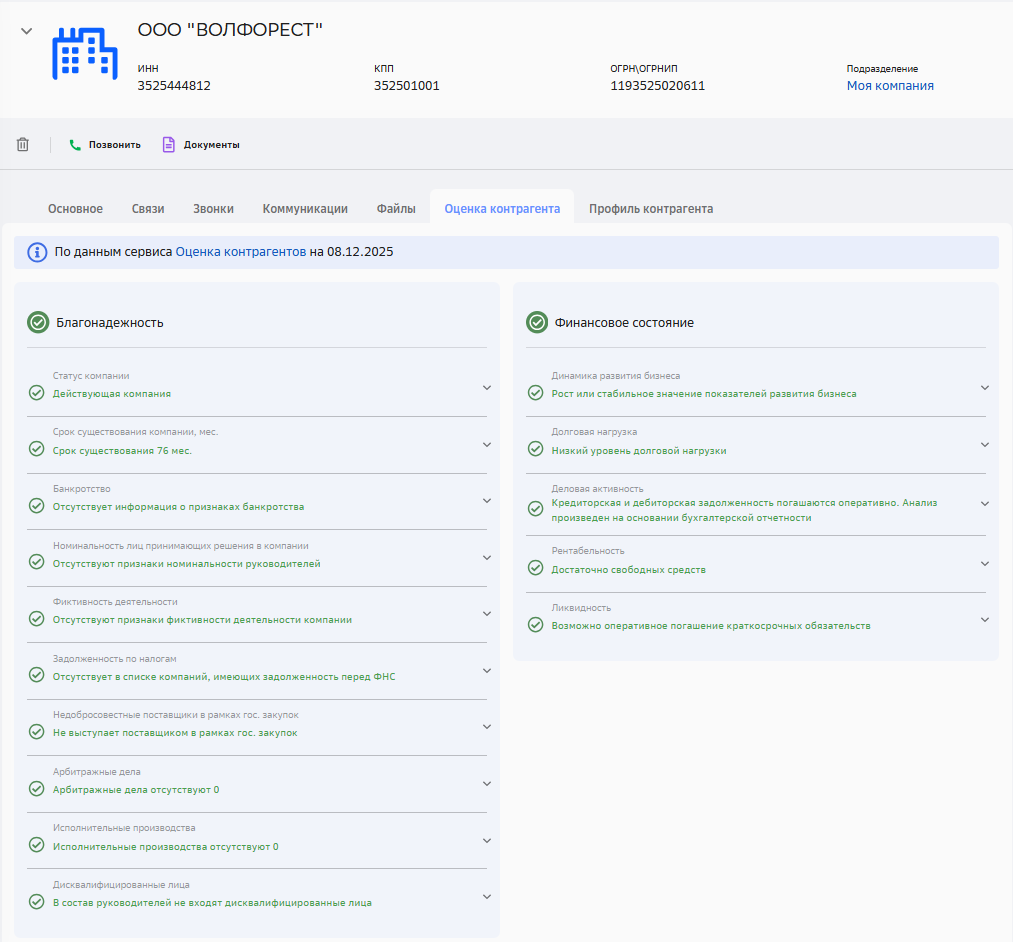Expand the Ликвидность section

[x=984, y=619]
